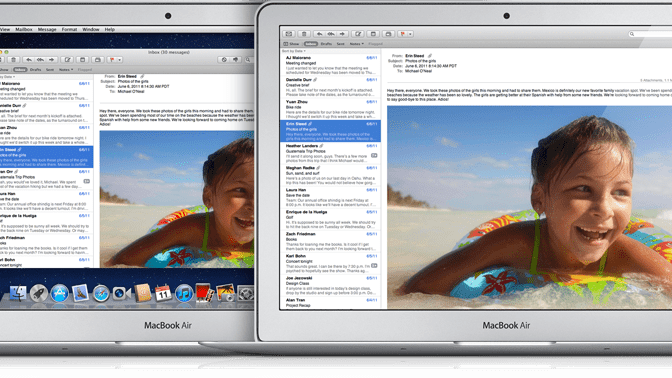The height and width of the screenshot is (378, 672).
Task: Click the trash Delete icon in right Mail window
Action: click(304, 34)
